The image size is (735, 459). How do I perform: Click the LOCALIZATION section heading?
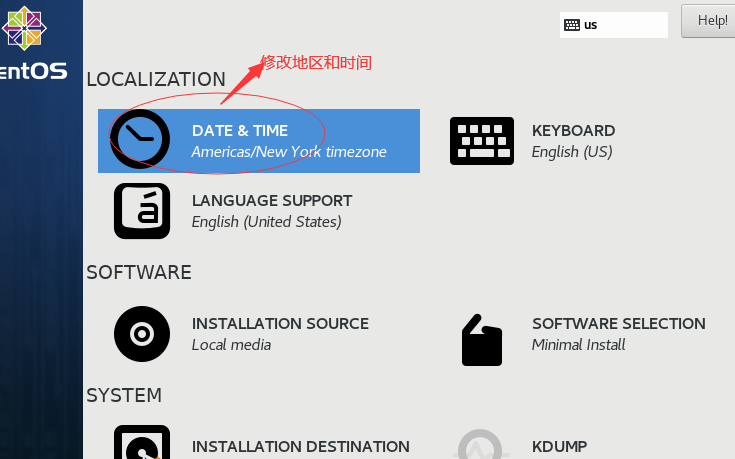tap(156, 79)
